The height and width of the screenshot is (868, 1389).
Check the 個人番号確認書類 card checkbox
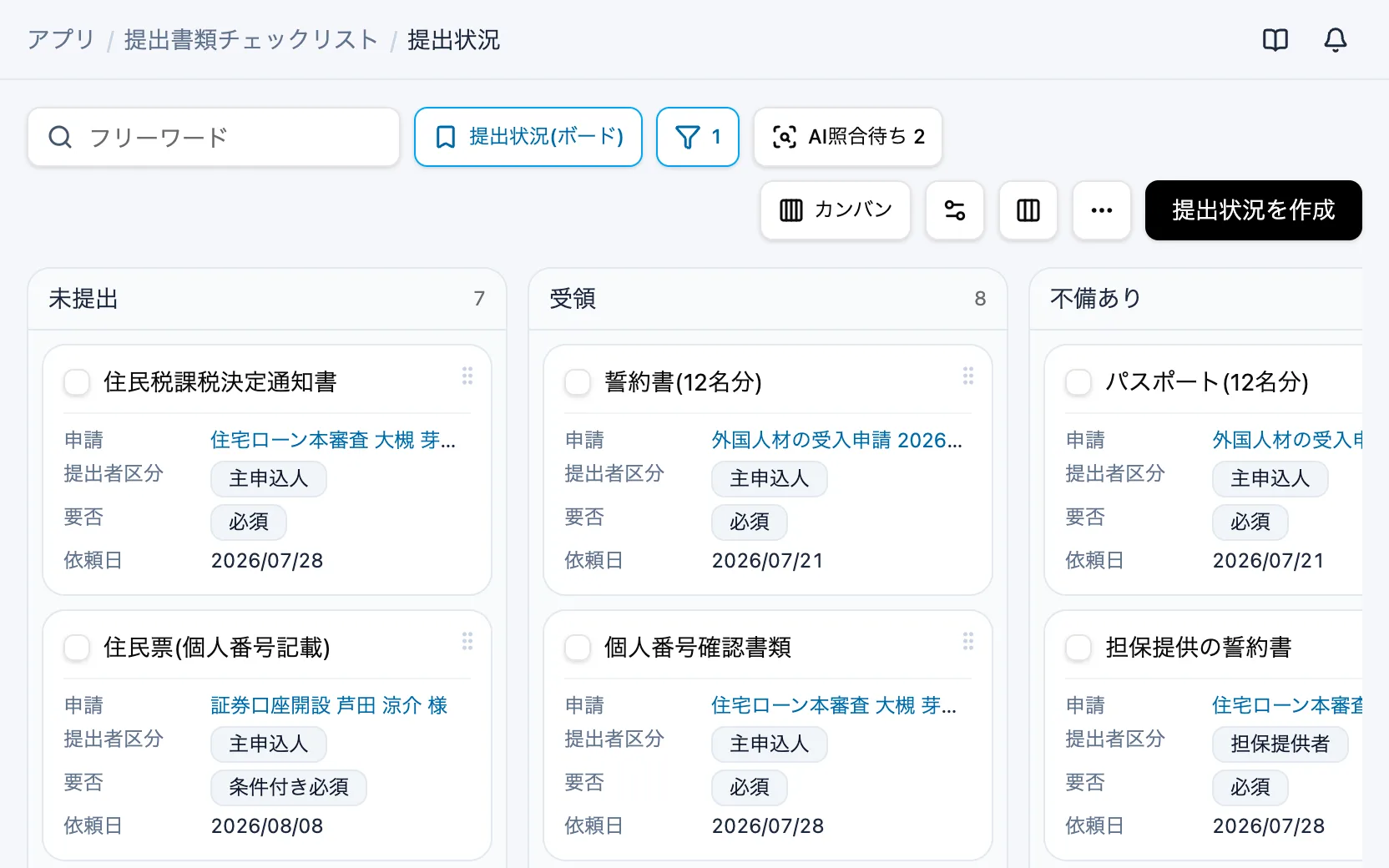[578, 648]
